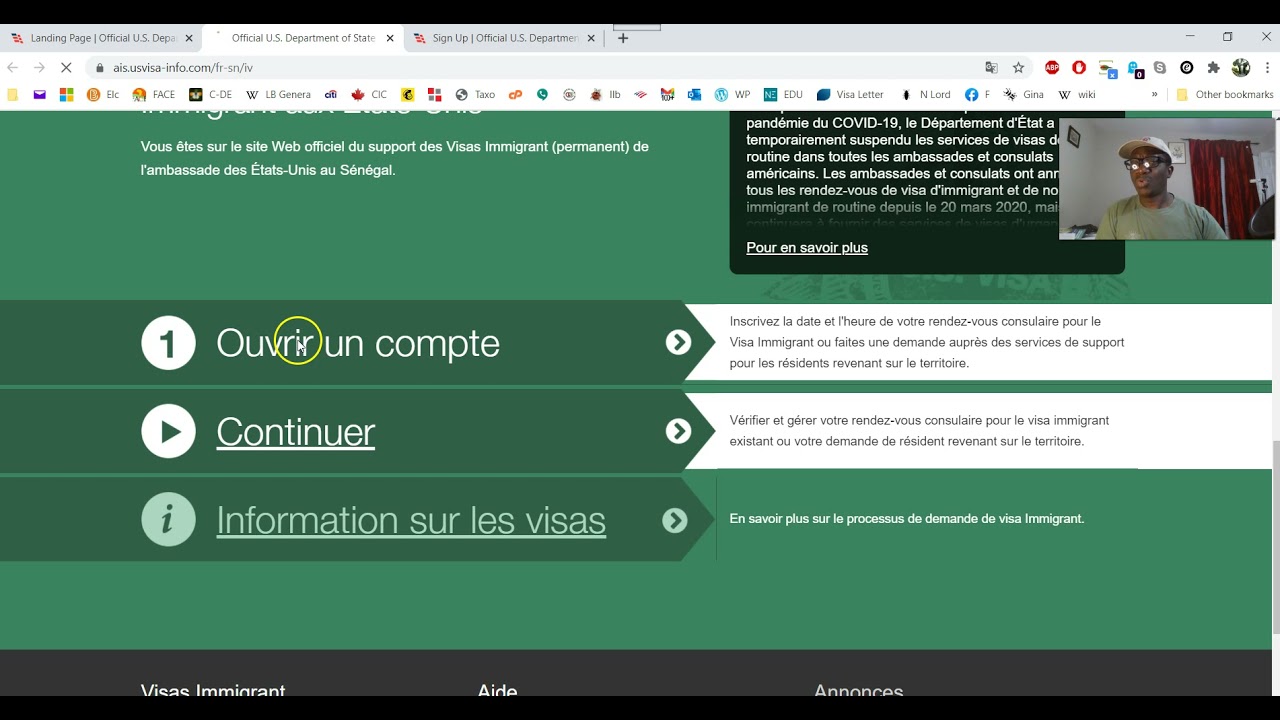Open the Elc bookmark
The width and height of the screenshot is (1280, 720).
[103, 95]
